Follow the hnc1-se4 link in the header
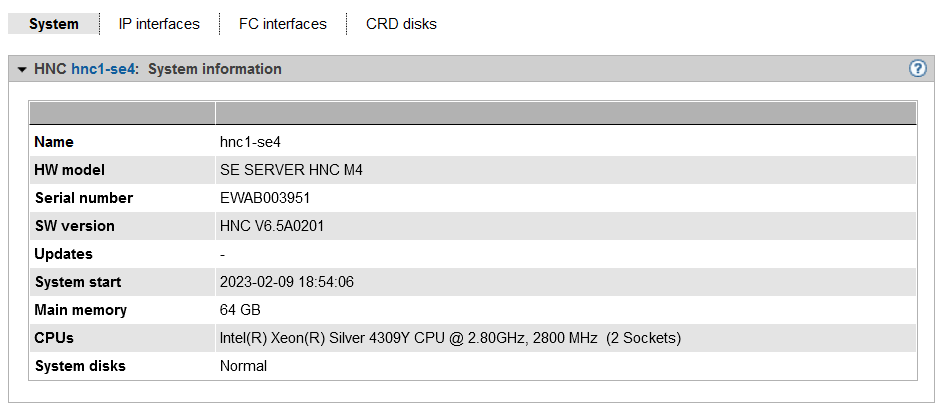 tap(103, 69)
